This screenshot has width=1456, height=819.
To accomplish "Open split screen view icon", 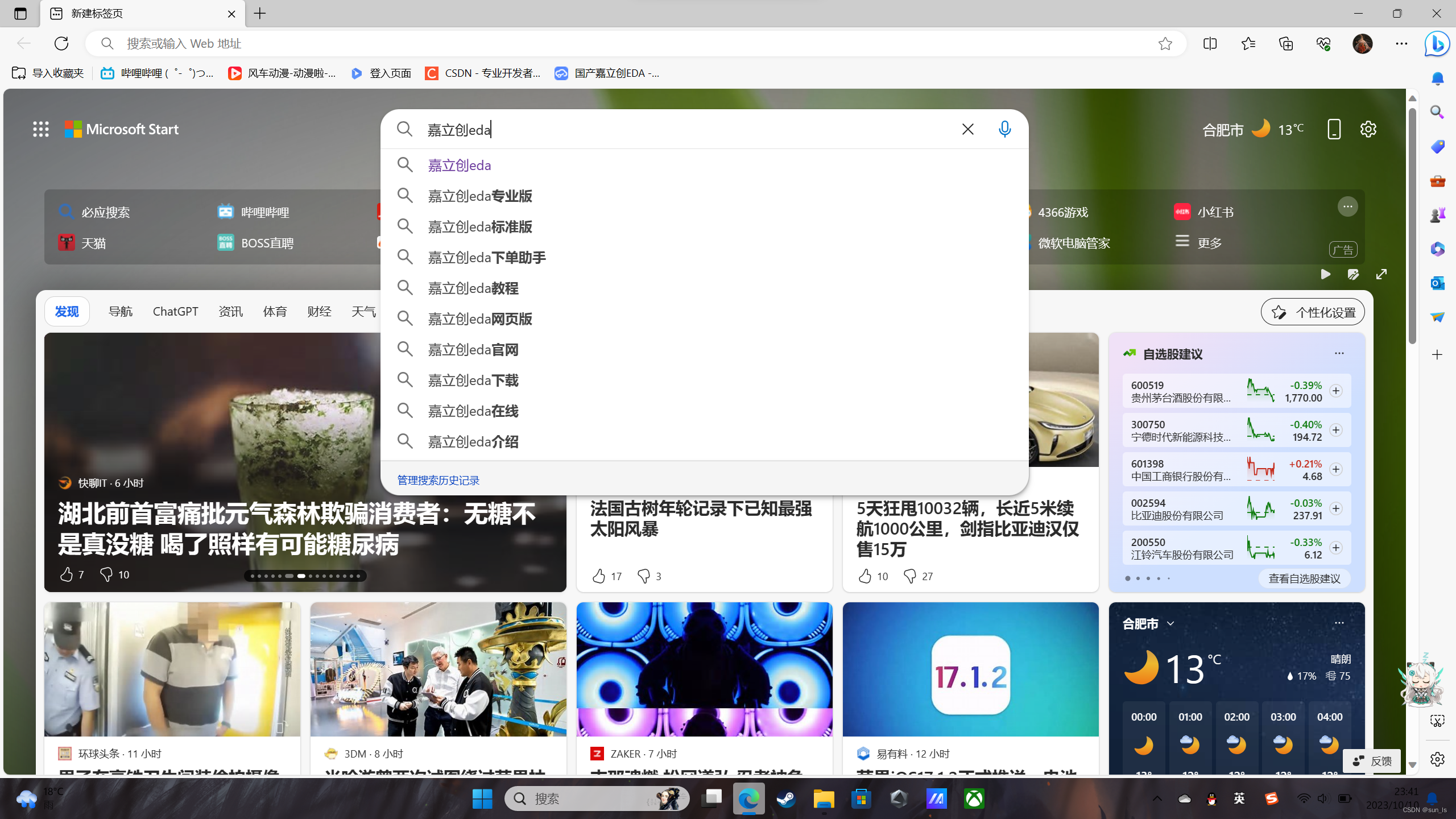I will (1210, 44).
